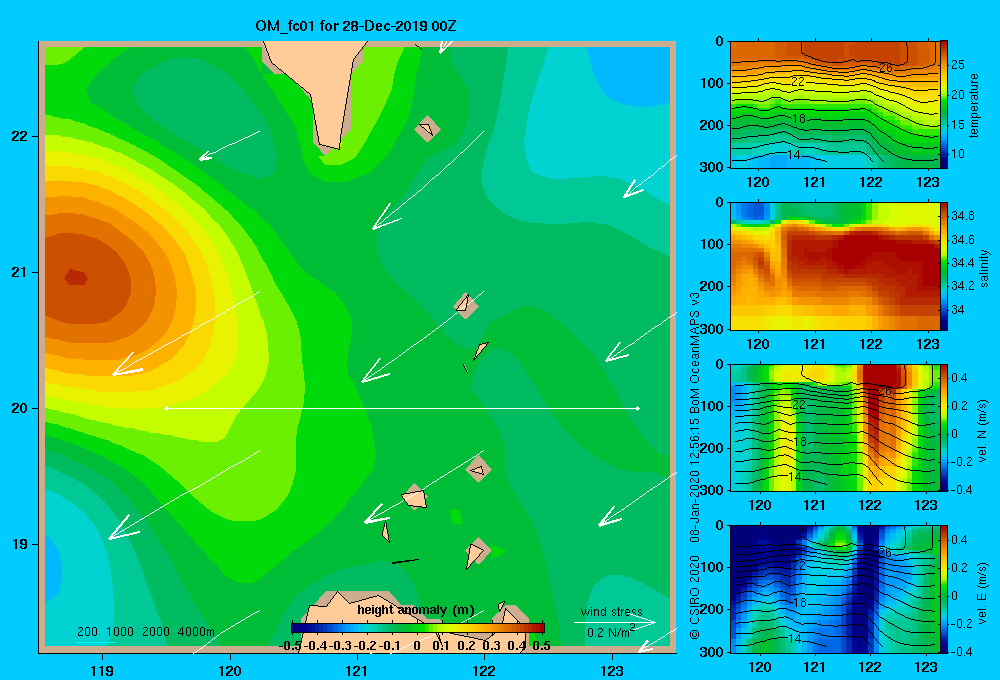Click latitude label 22 on the main map

(x=20, y=137)
